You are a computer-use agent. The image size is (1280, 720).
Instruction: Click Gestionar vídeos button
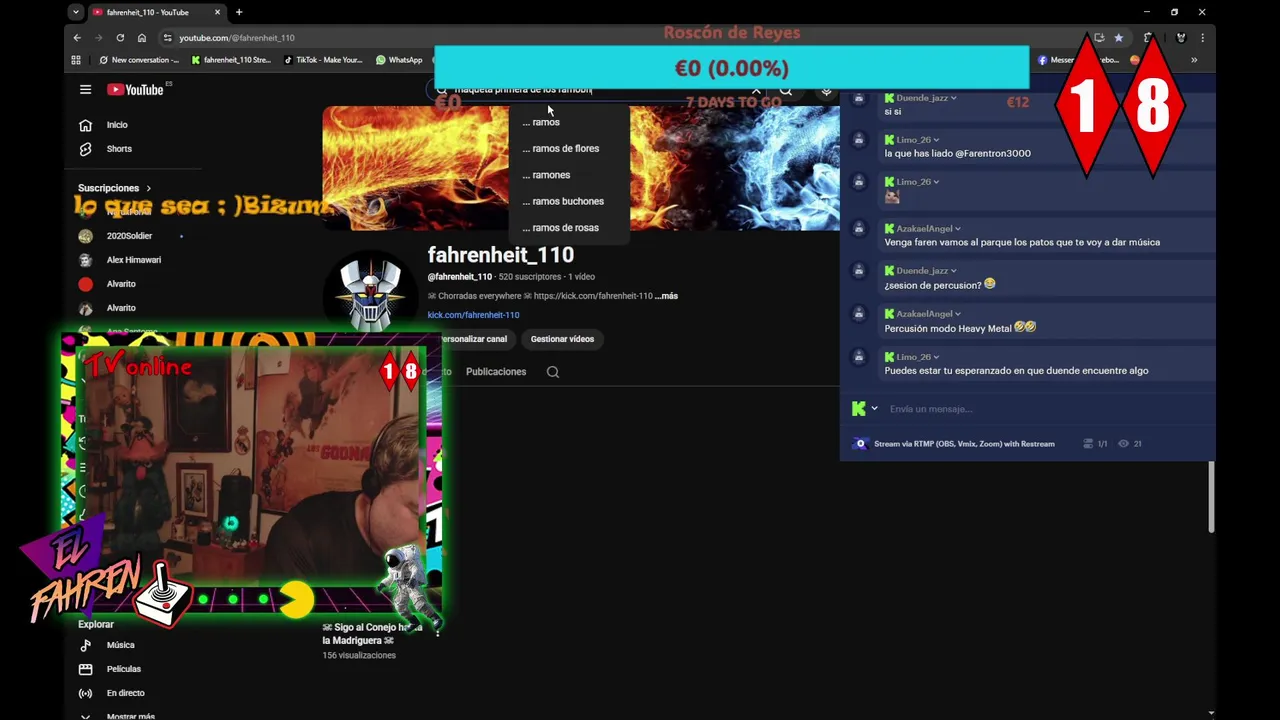pyautogui.click(x=562, y=339)
